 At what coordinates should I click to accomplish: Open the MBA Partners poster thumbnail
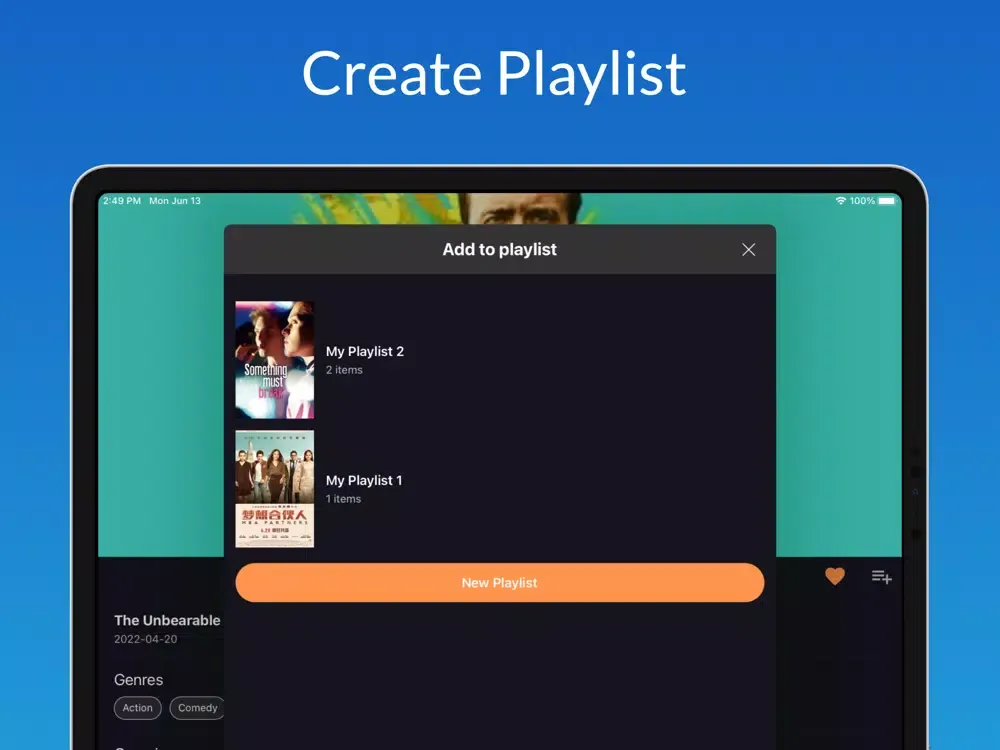coord(274,489)
